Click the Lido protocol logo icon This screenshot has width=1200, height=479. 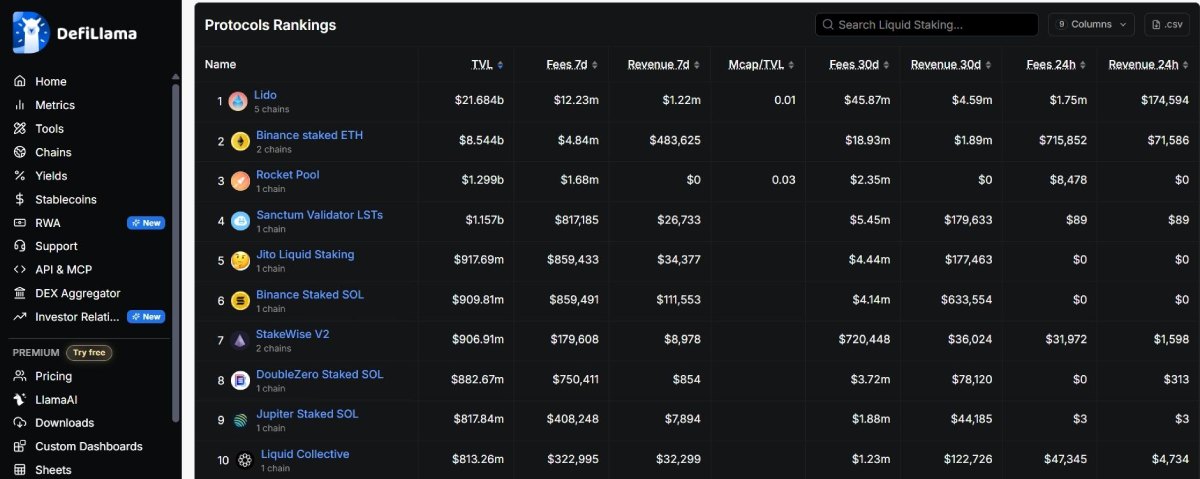click(237, 101)
